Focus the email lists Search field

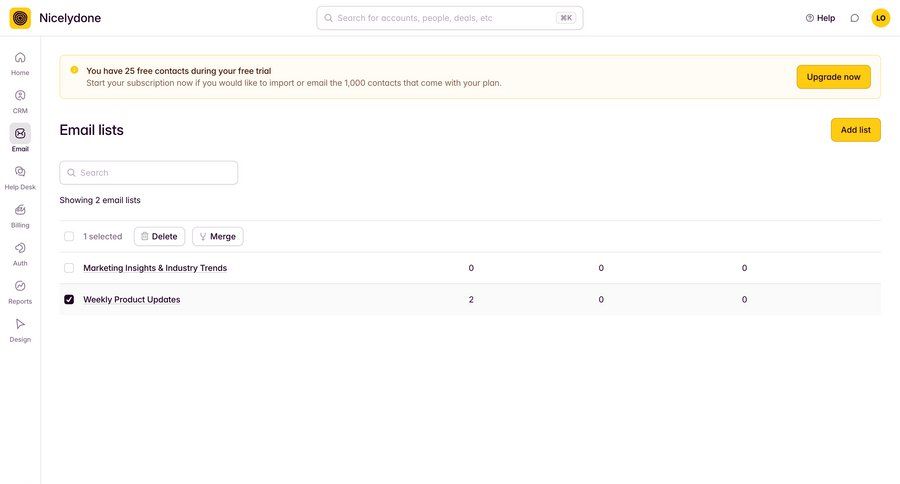pos(149,173)
